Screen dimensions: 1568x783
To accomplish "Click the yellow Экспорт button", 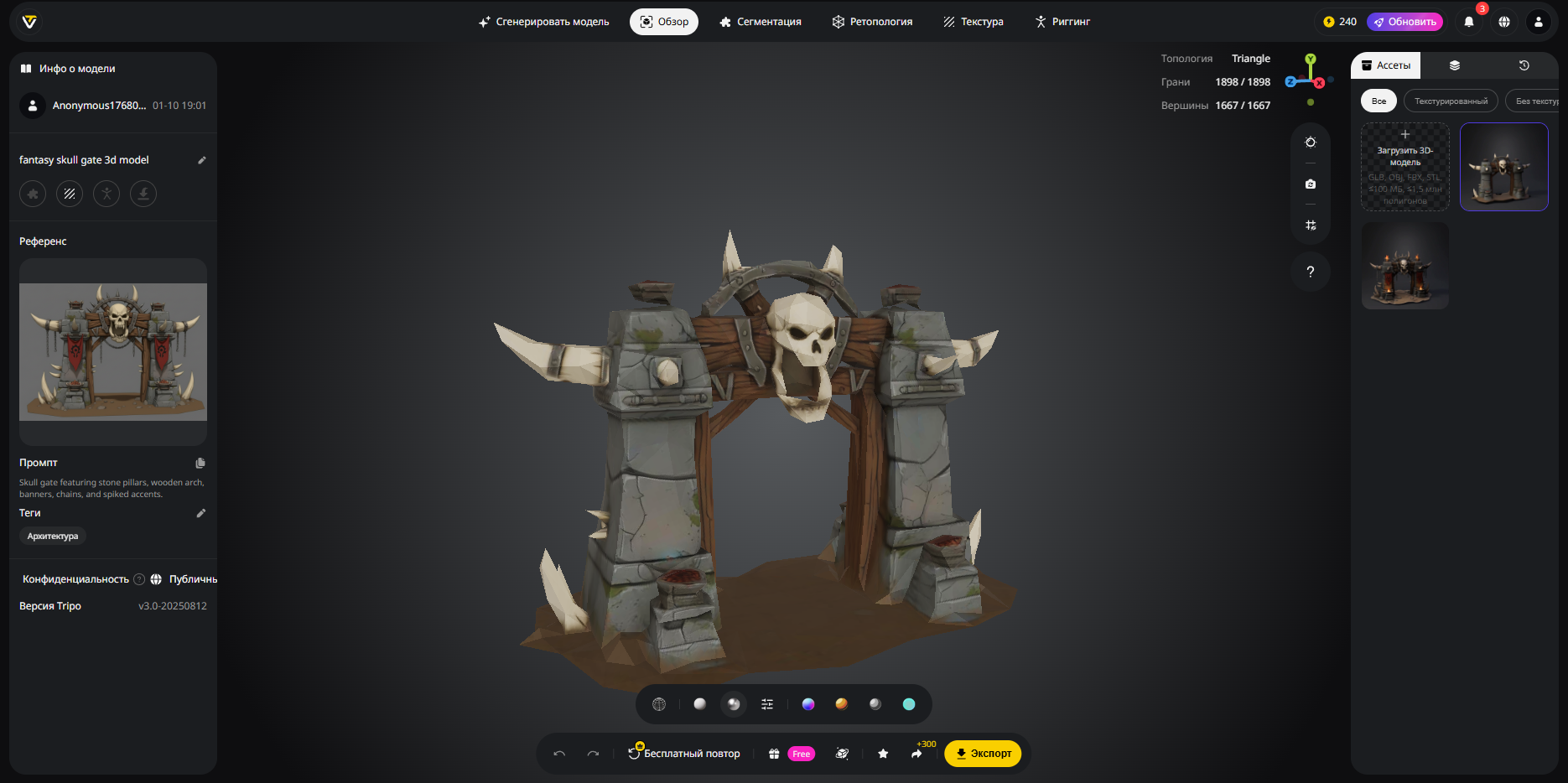I will click(983, 754).
